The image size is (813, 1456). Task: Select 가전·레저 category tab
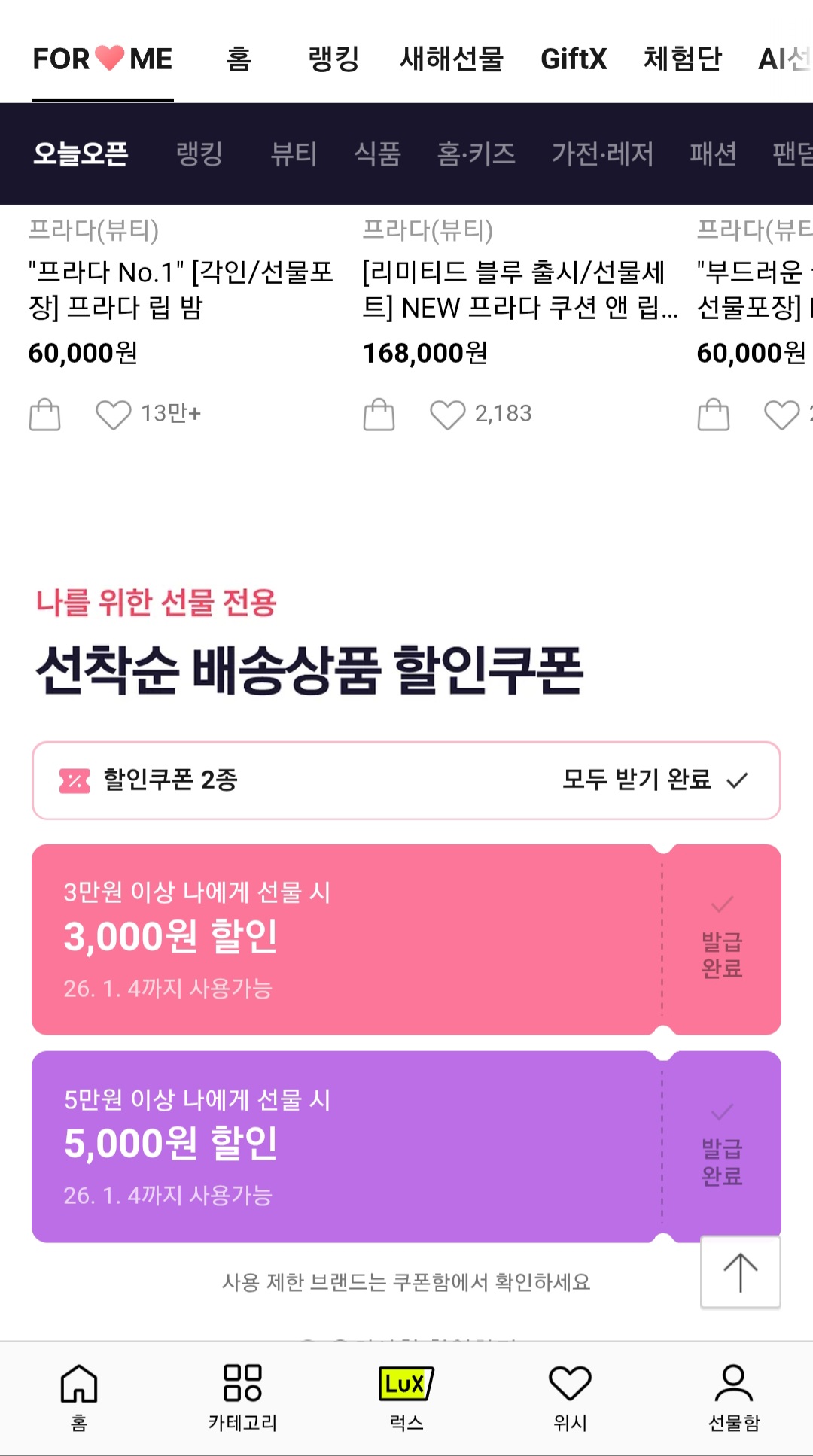602,154
